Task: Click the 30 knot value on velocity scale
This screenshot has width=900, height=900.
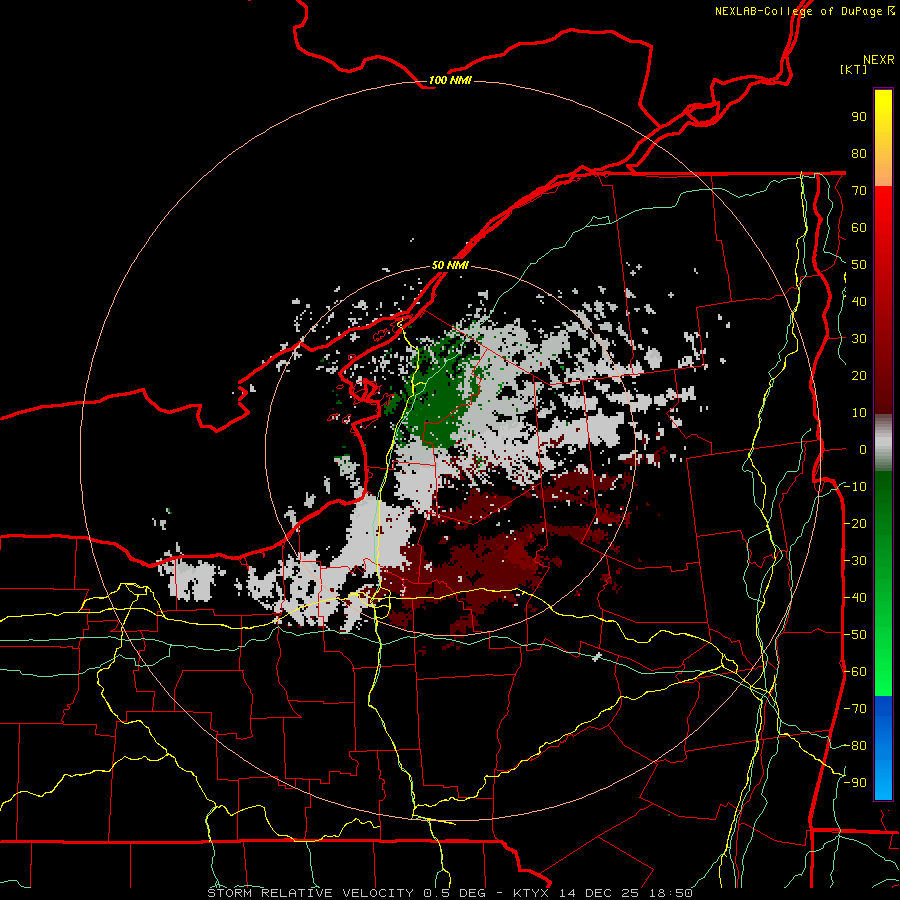Action: [859, 339]
